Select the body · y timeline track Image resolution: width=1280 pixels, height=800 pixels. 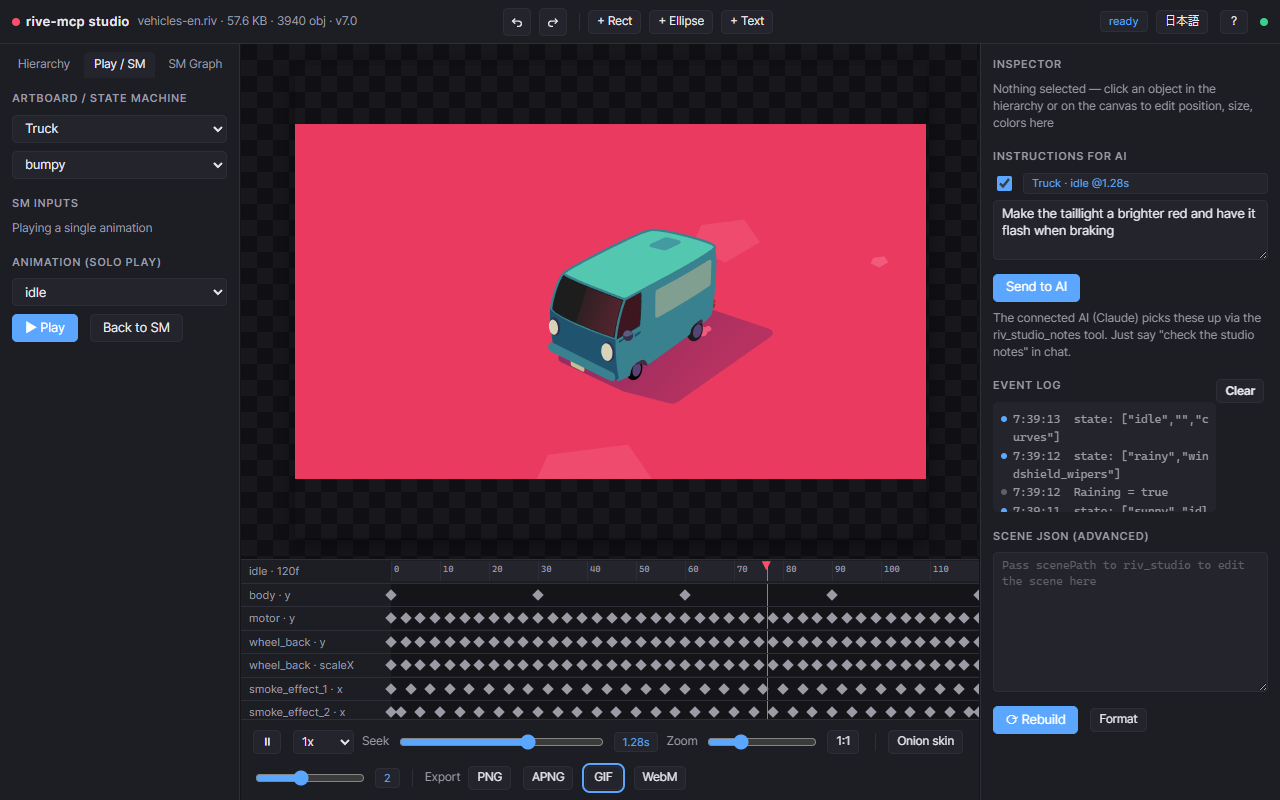click(x=610, y=595)
